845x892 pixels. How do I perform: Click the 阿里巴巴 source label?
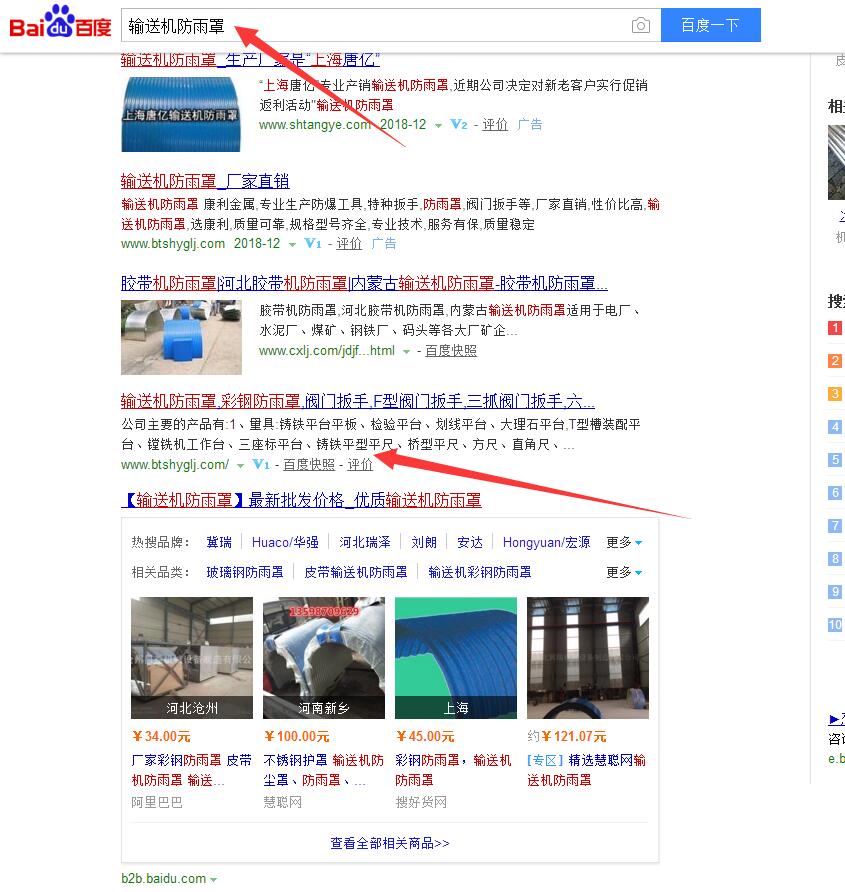(157, 803)
